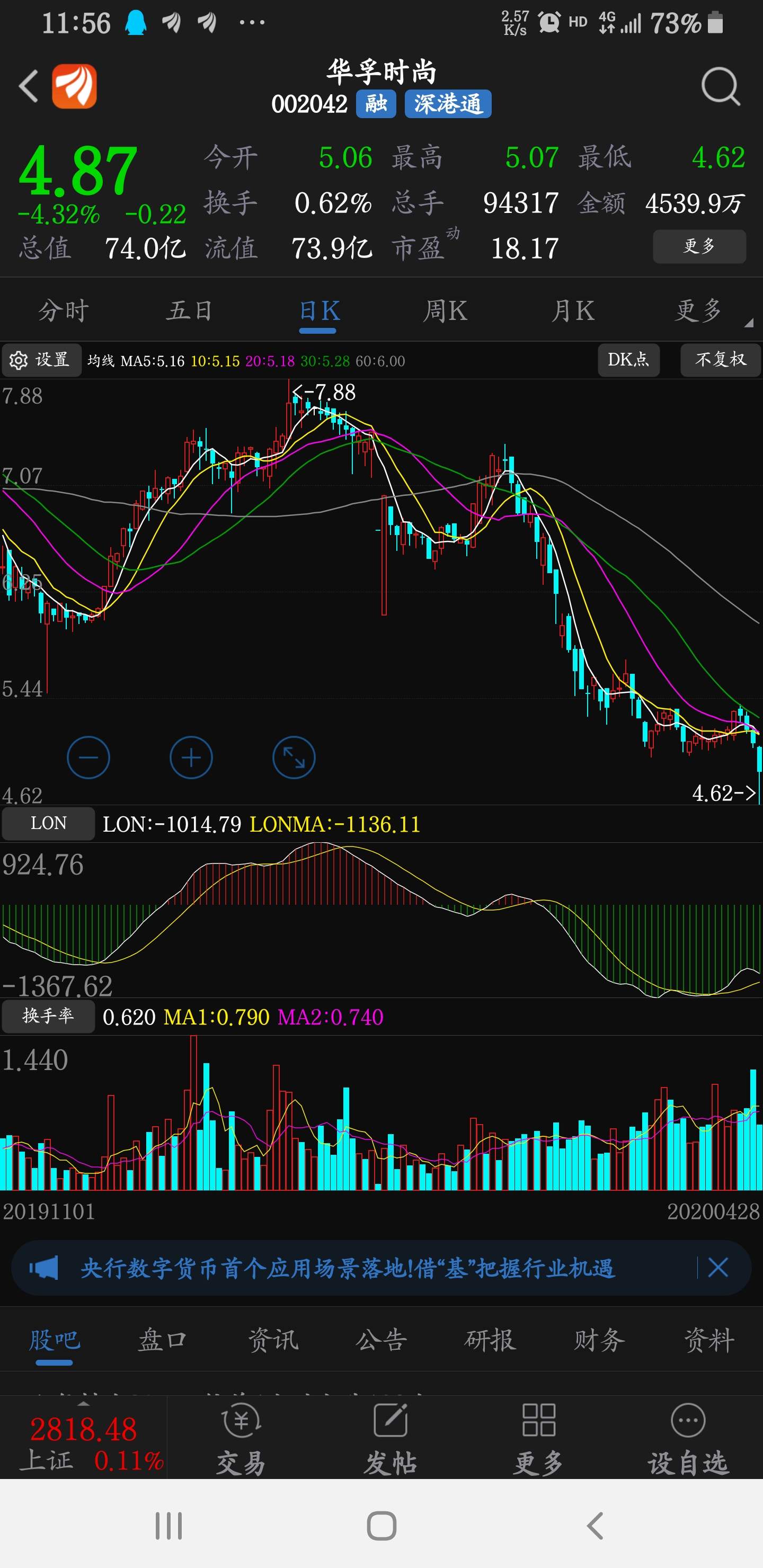The width and height of the screenshot is (763, 1568).
Task: Tap the 华孚时尚 stock title
Action: (381, 72)
